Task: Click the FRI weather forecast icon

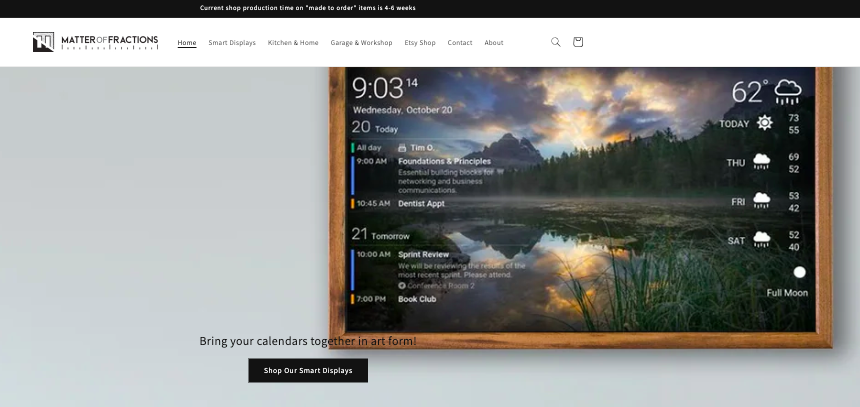Action: tap(762, 201)
